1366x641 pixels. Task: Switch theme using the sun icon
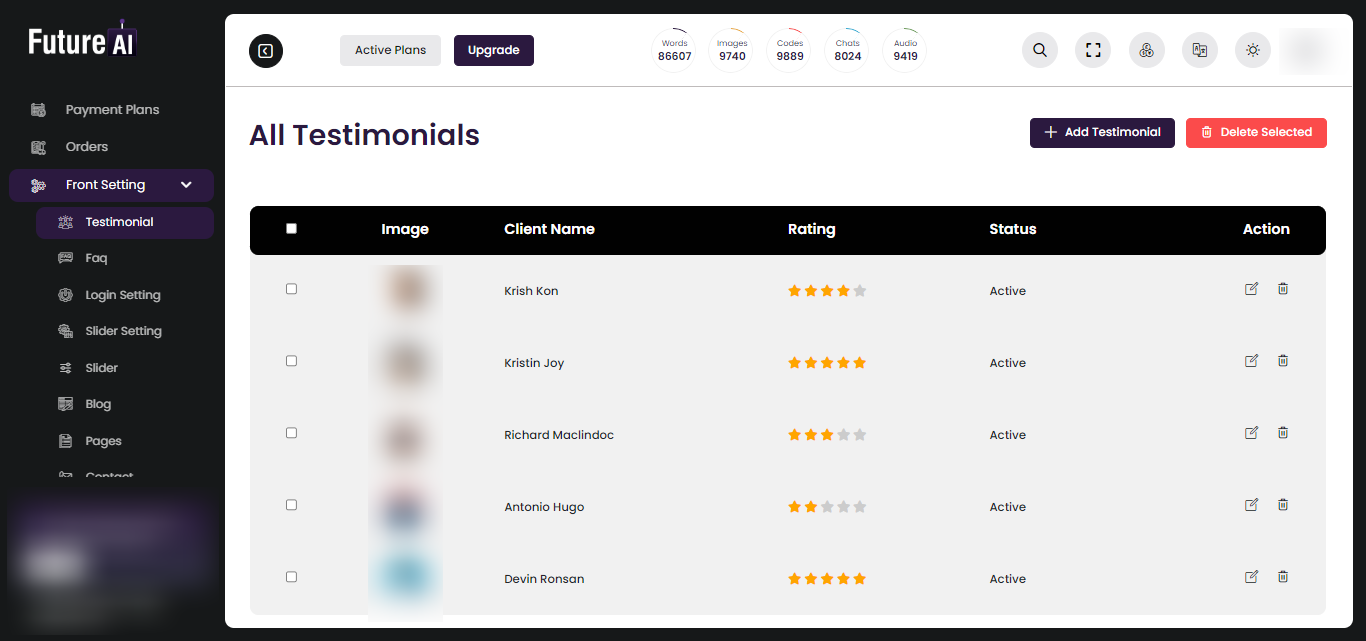click(1253, 50)
